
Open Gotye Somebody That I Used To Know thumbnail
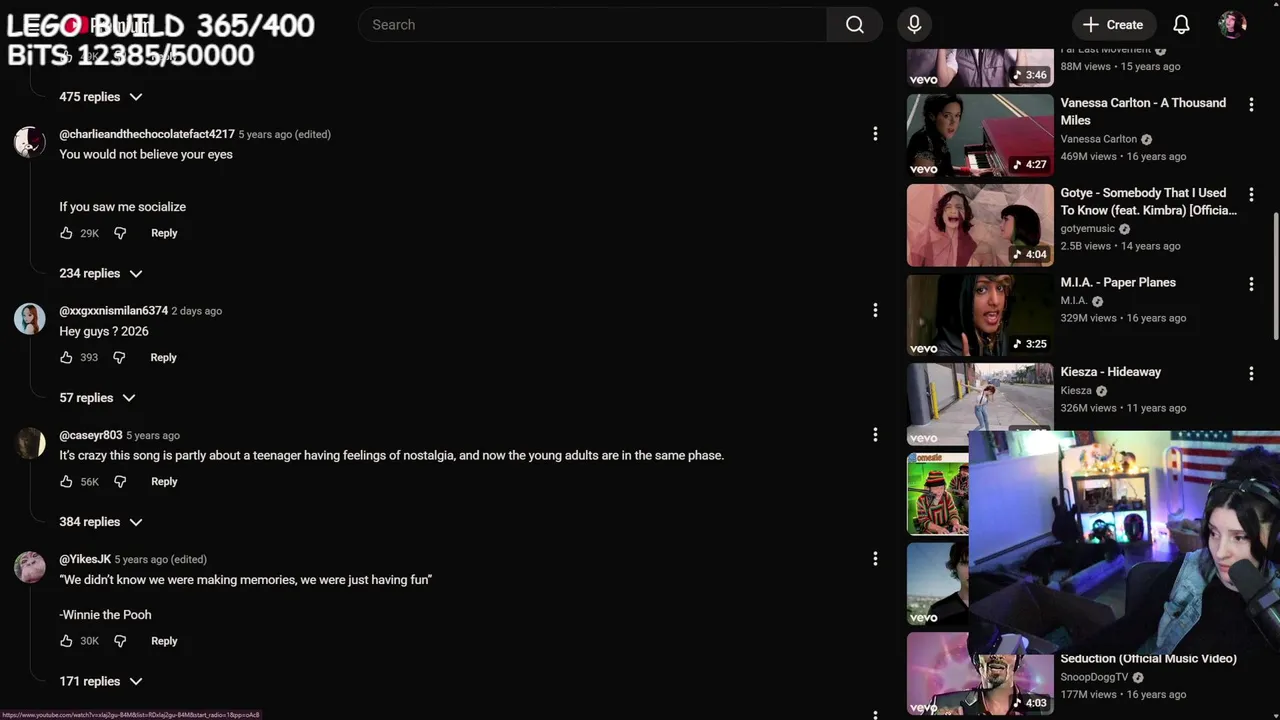pyautogui.click(x=980, y=225)
